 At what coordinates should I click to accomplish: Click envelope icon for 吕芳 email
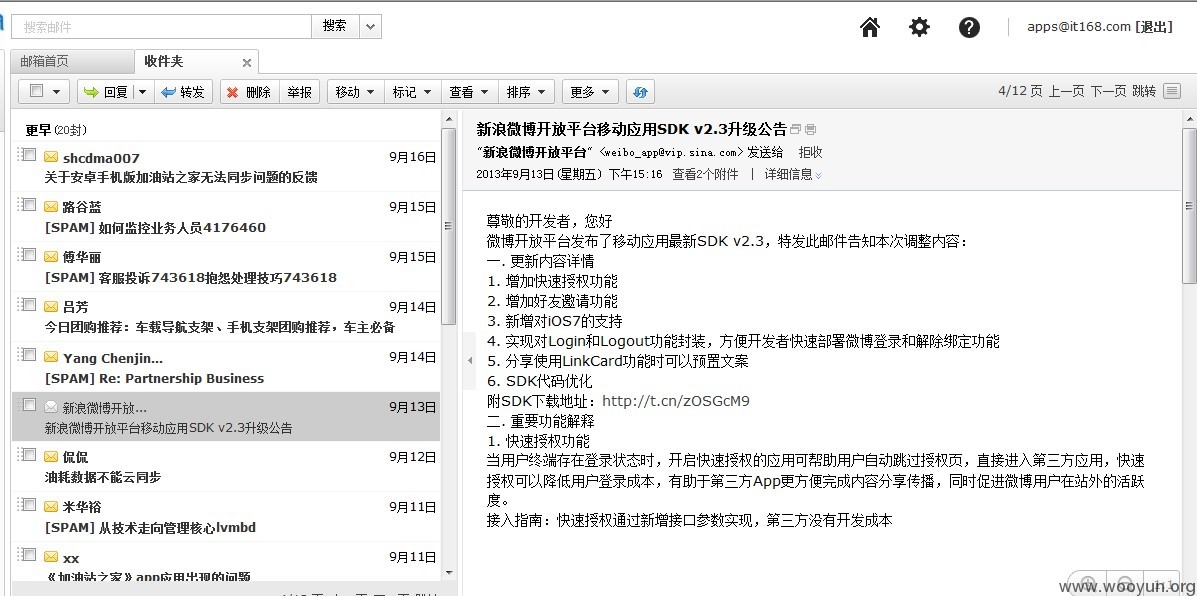point(51,307)
